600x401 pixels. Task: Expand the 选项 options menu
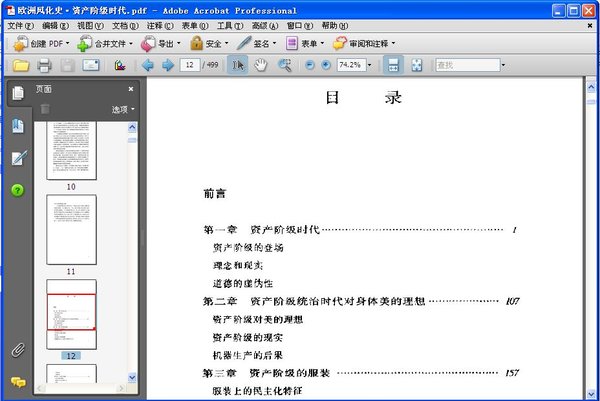click(123, 108)
